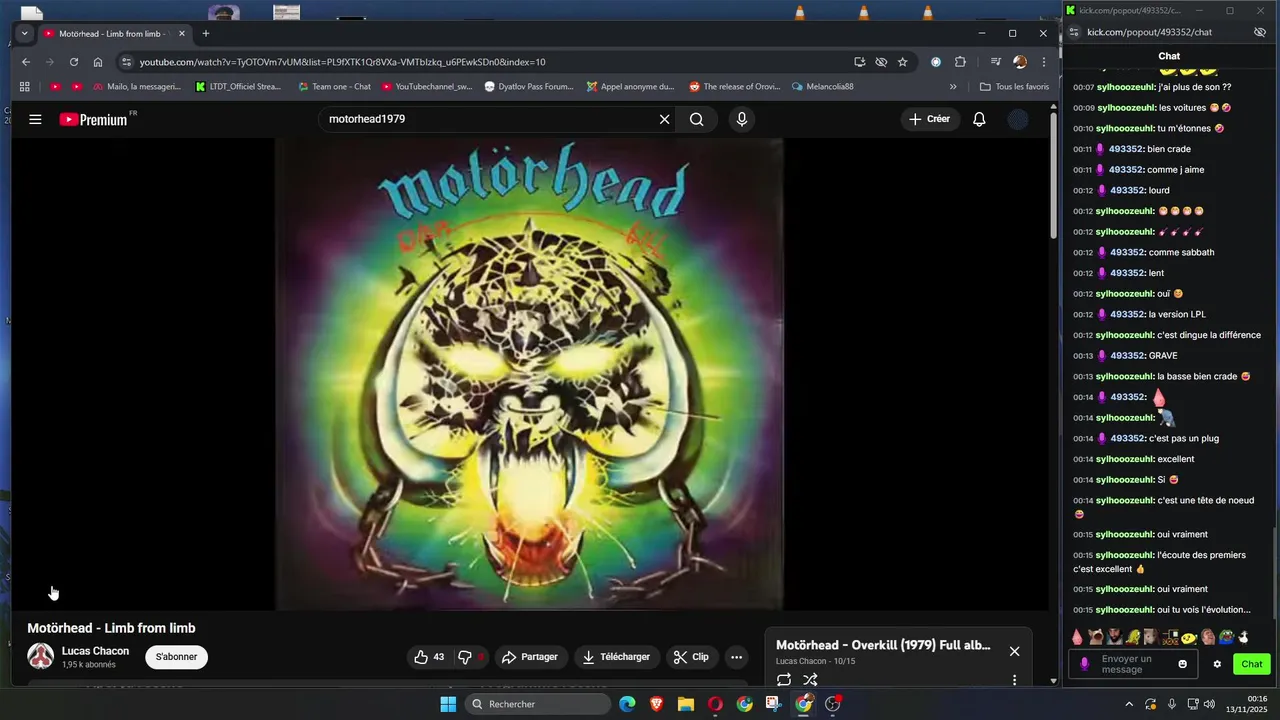Click the Motörhead video player image
The height and width of the screenshot is (720, 1280).
pos(529,374)
